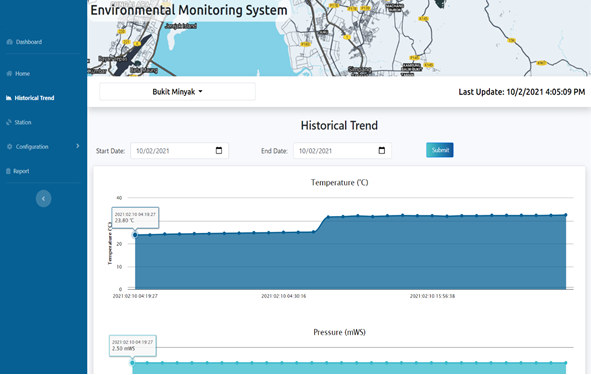Open the Start Date calendar picker icon
The width and height of the screenshot is (591, 375).
coord(219,151)
